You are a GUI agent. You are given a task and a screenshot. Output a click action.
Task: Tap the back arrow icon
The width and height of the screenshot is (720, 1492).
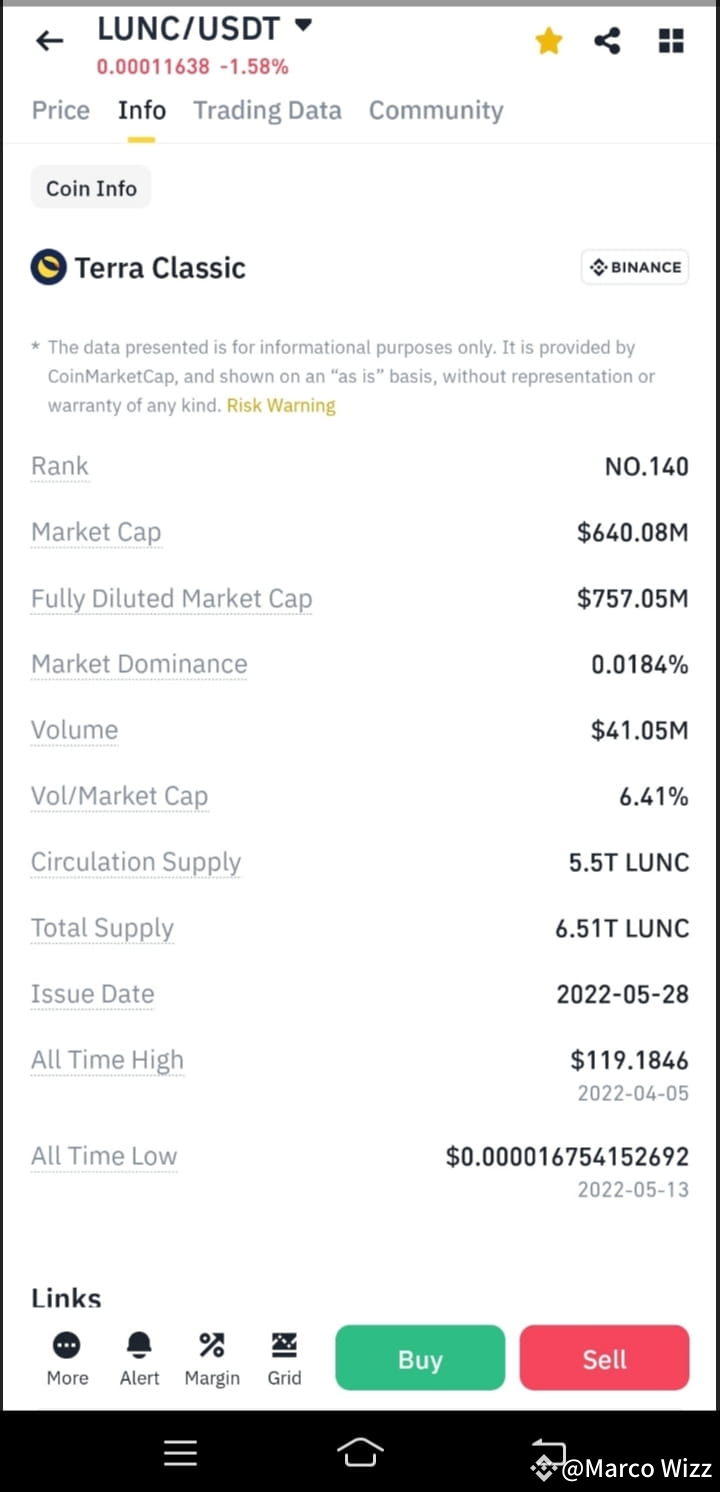(x=49, y=41)
